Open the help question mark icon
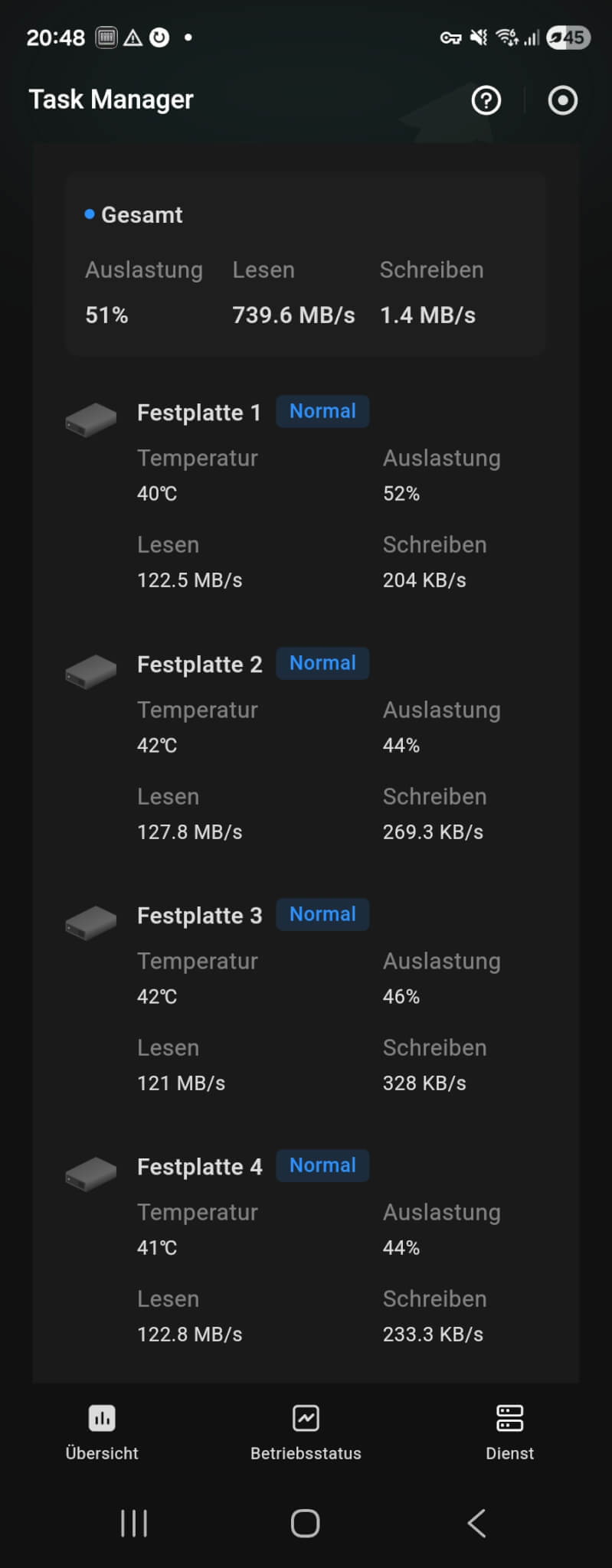The width and height of the screenshot is (612, 1568). (486, 100)
